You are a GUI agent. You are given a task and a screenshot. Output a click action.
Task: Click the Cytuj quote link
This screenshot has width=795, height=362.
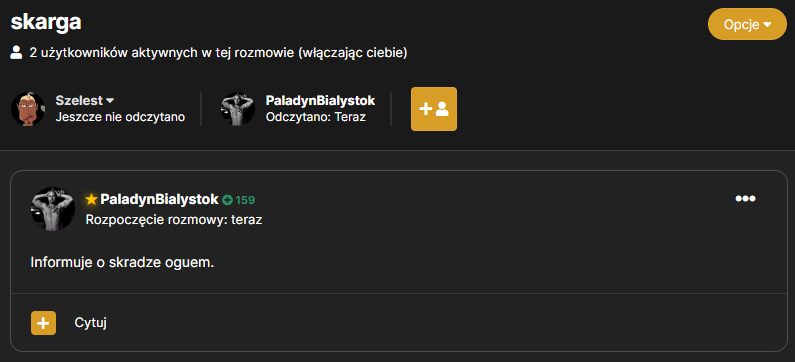tap(91, 323)
